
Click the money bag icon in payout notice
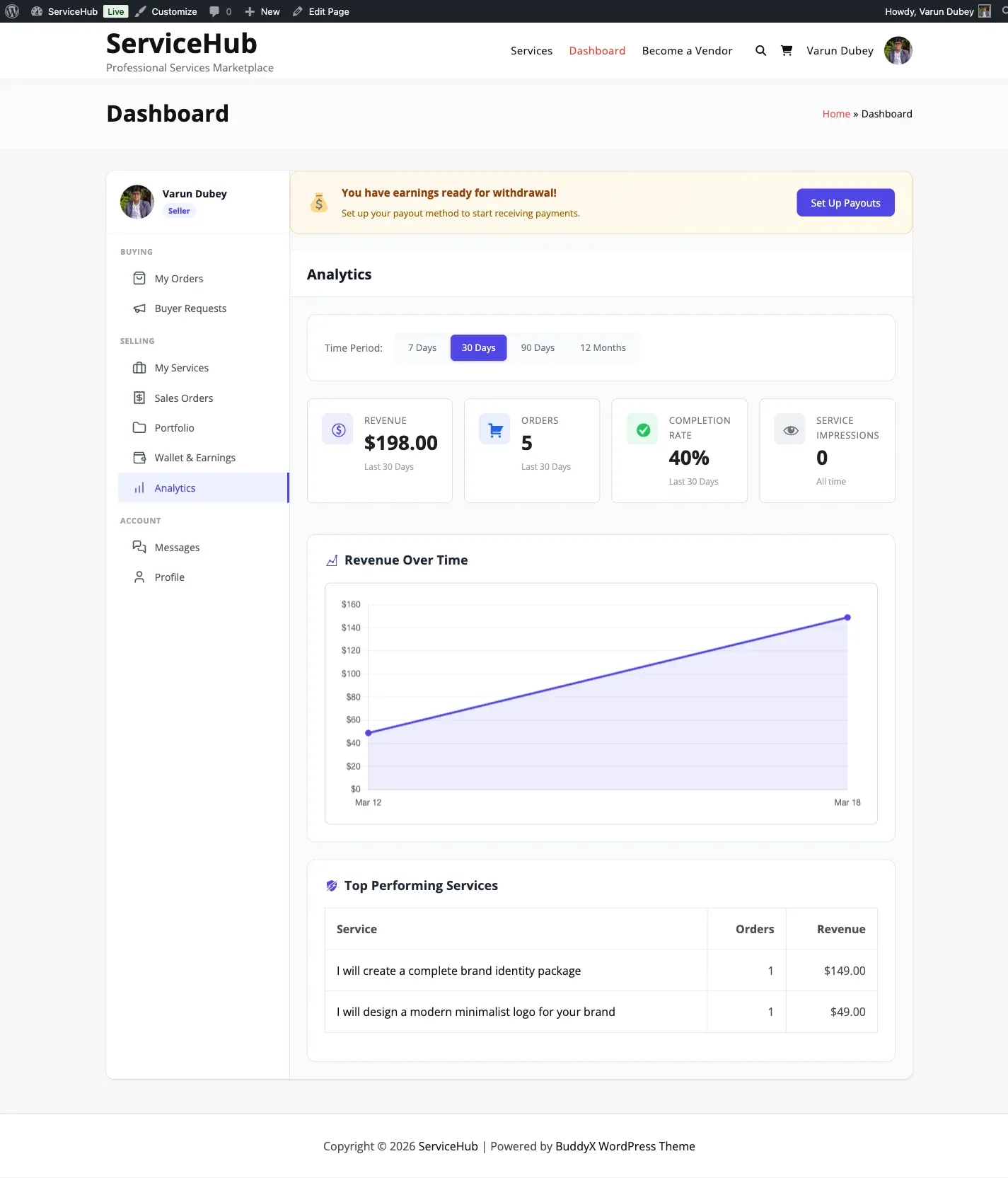point(319,203)
